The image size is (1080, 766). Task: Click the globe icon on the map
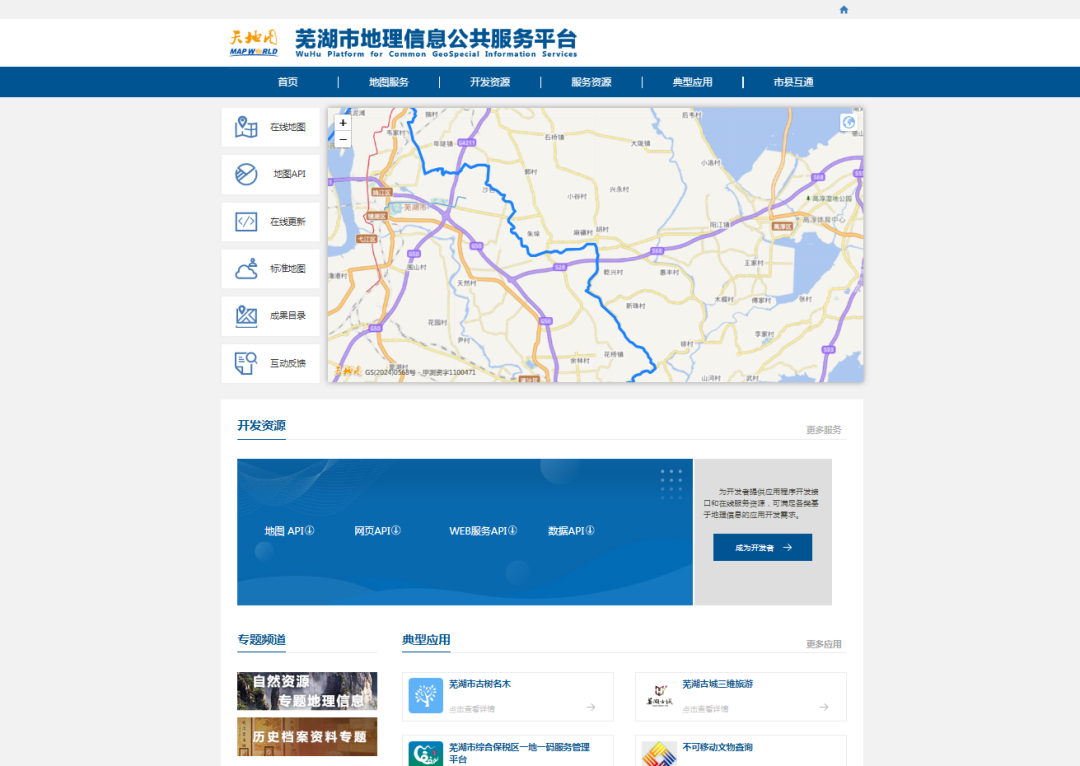[x=849, y=122]
